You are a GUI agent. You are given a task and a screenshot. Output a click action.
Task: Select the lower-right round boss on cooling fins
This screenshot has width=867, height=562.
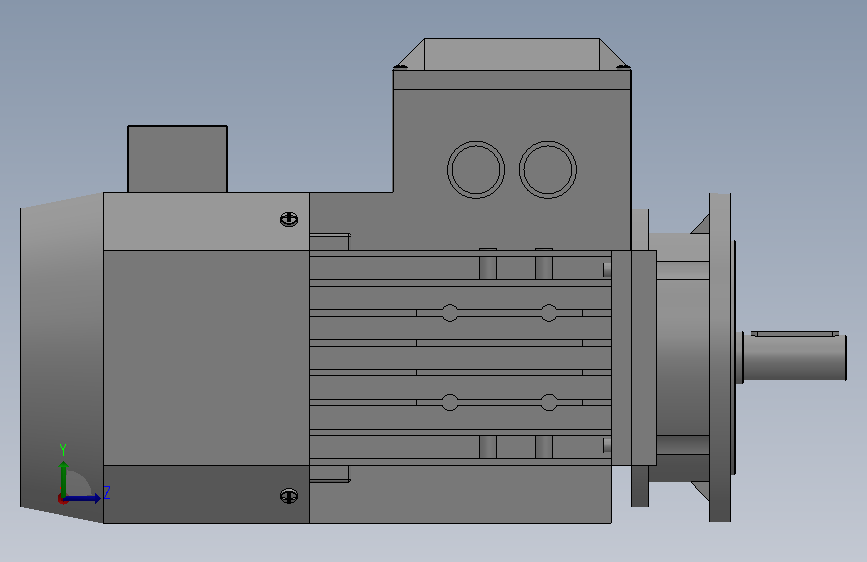(549, 402)
